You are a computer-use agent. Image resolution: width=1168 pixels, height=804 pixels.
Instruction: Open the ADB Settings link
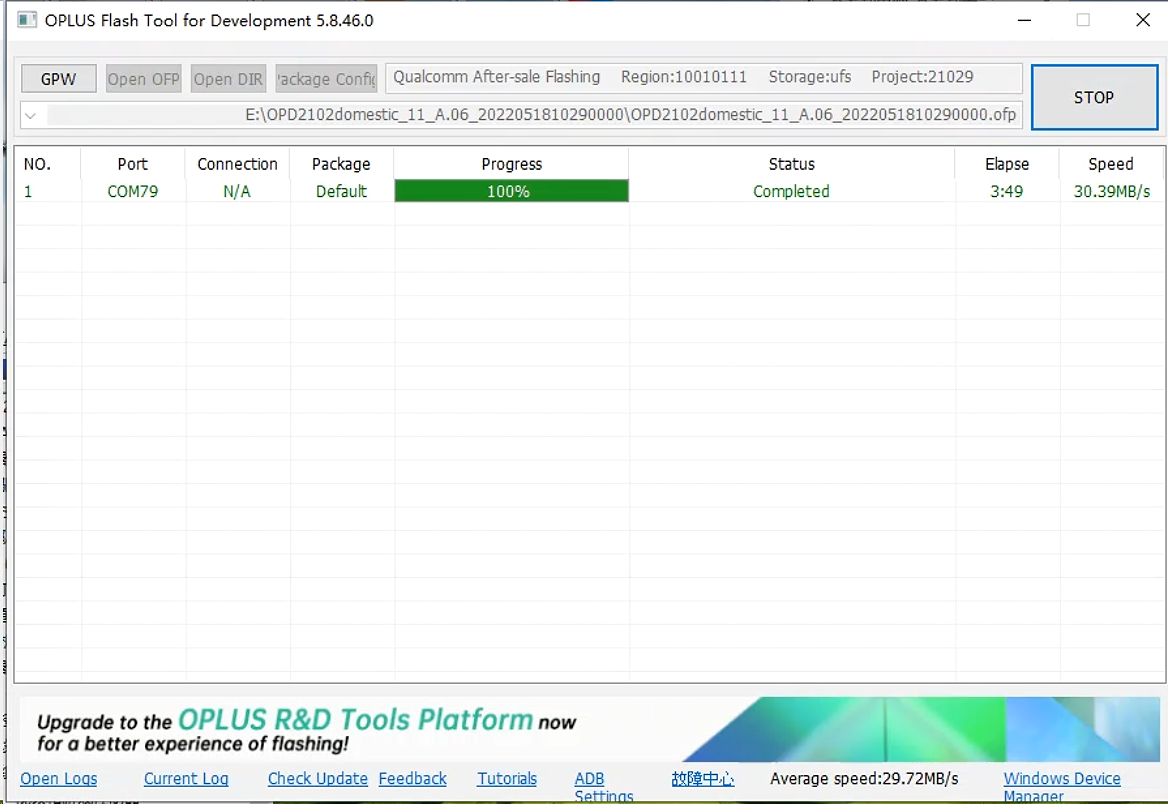[603, 787]
